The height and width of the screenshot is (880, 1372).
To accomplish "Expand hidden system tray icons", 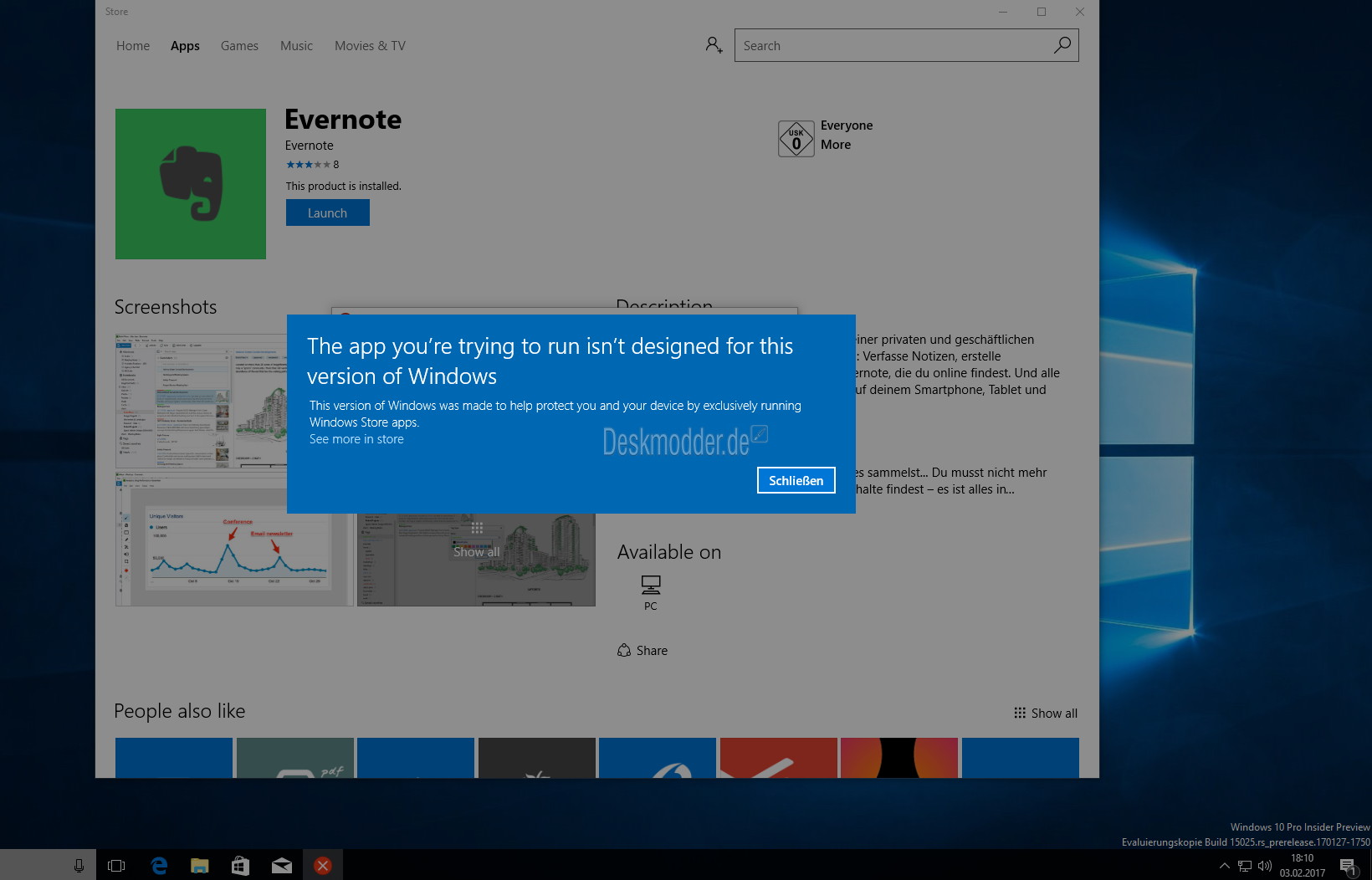I will (x=1225, y=866).
